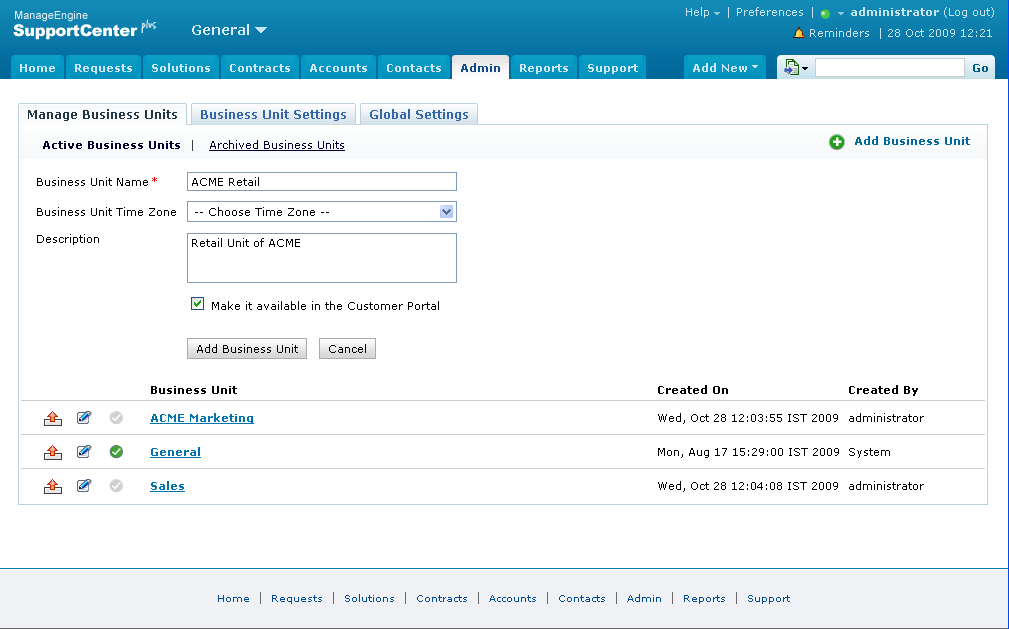Switch to the Solutions tab
Viewport: 1009px width, 629px height.
tap(181, 68)
